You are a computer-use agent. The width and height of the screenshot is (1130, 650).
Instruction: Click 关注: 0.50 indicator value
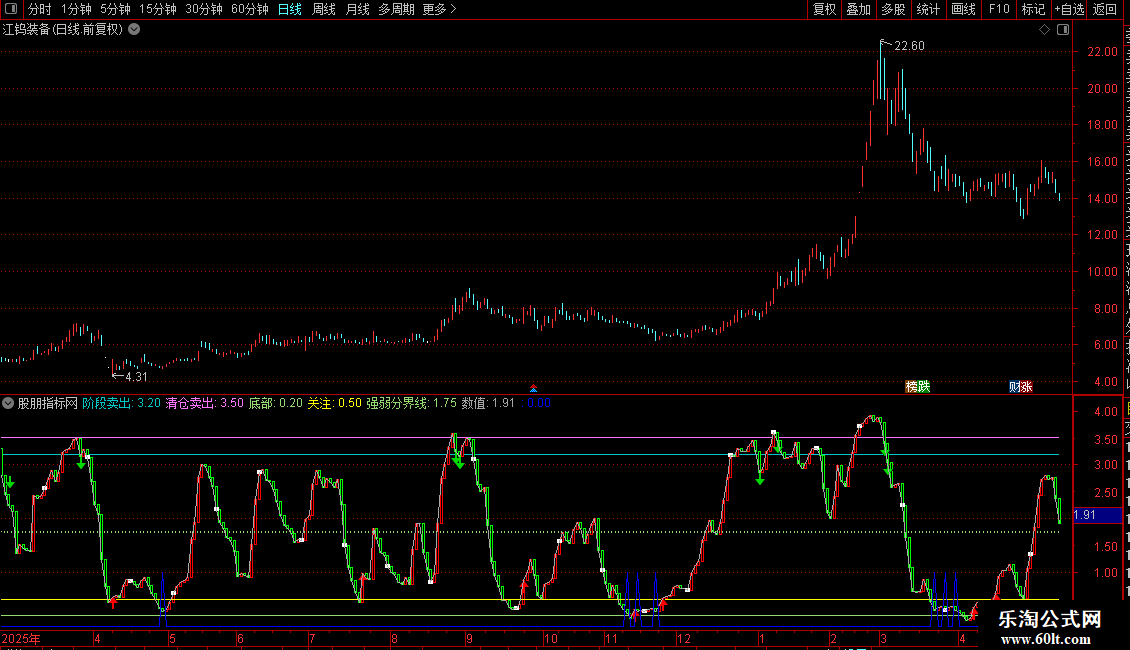point(334,404)
